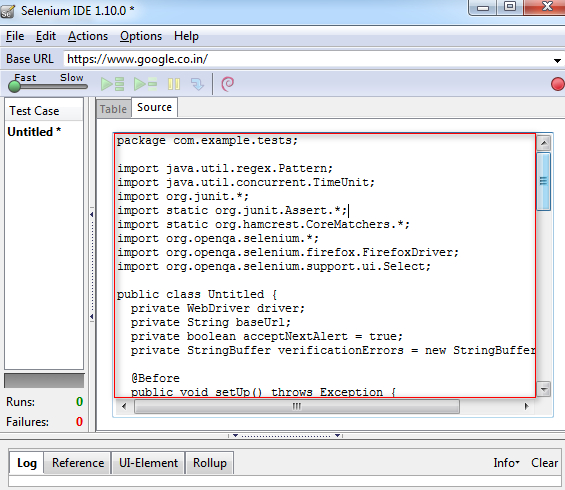
Task: Adjust the Fast/Slow speed slider knob
Action: pos(14,86)
